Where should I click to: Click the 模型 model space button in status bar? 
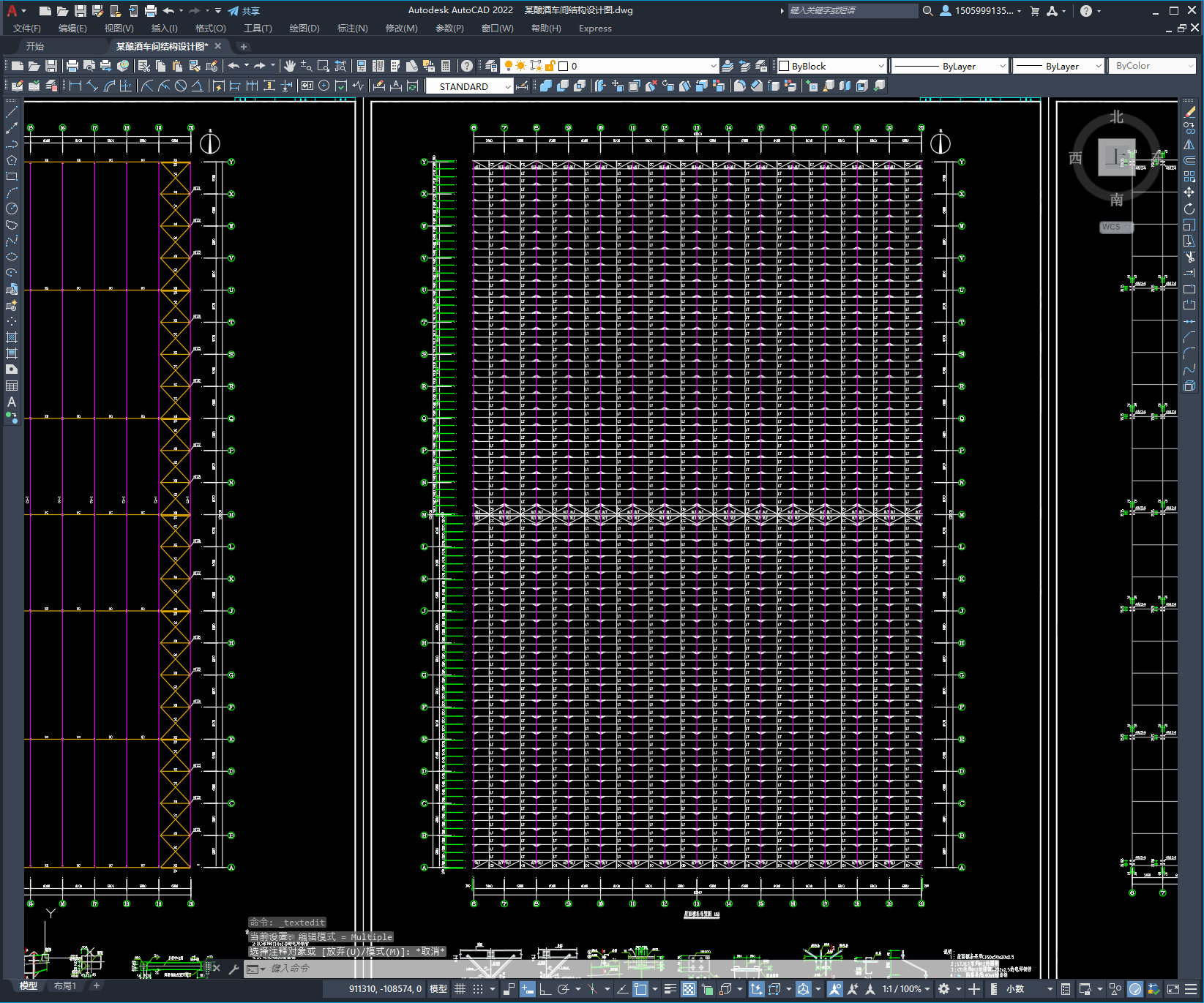[438, 989]
